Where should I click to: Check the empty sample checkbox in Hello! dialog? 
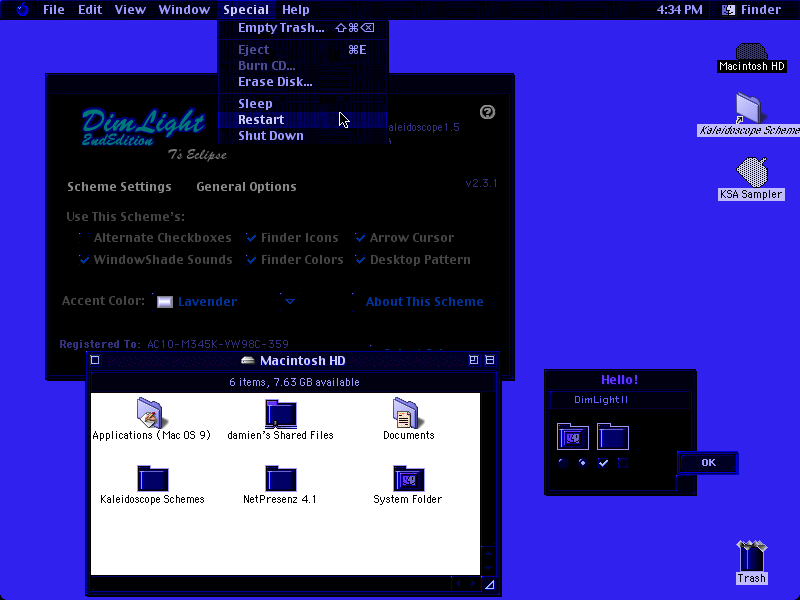point(623,463)
